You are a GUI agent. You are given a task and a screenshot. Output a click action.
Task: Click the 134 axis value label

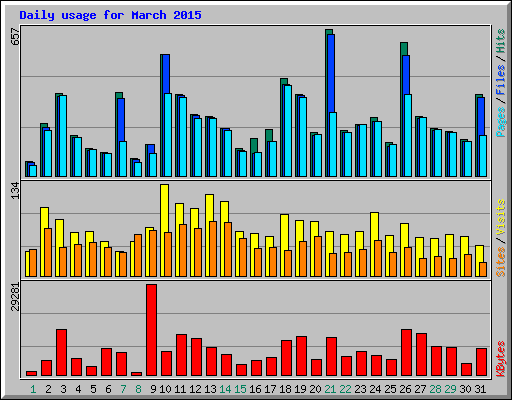click(x=15, y=191)
